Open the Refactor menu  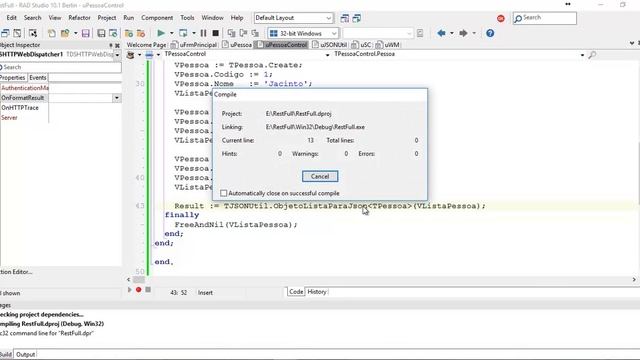[x=79, y=18]
